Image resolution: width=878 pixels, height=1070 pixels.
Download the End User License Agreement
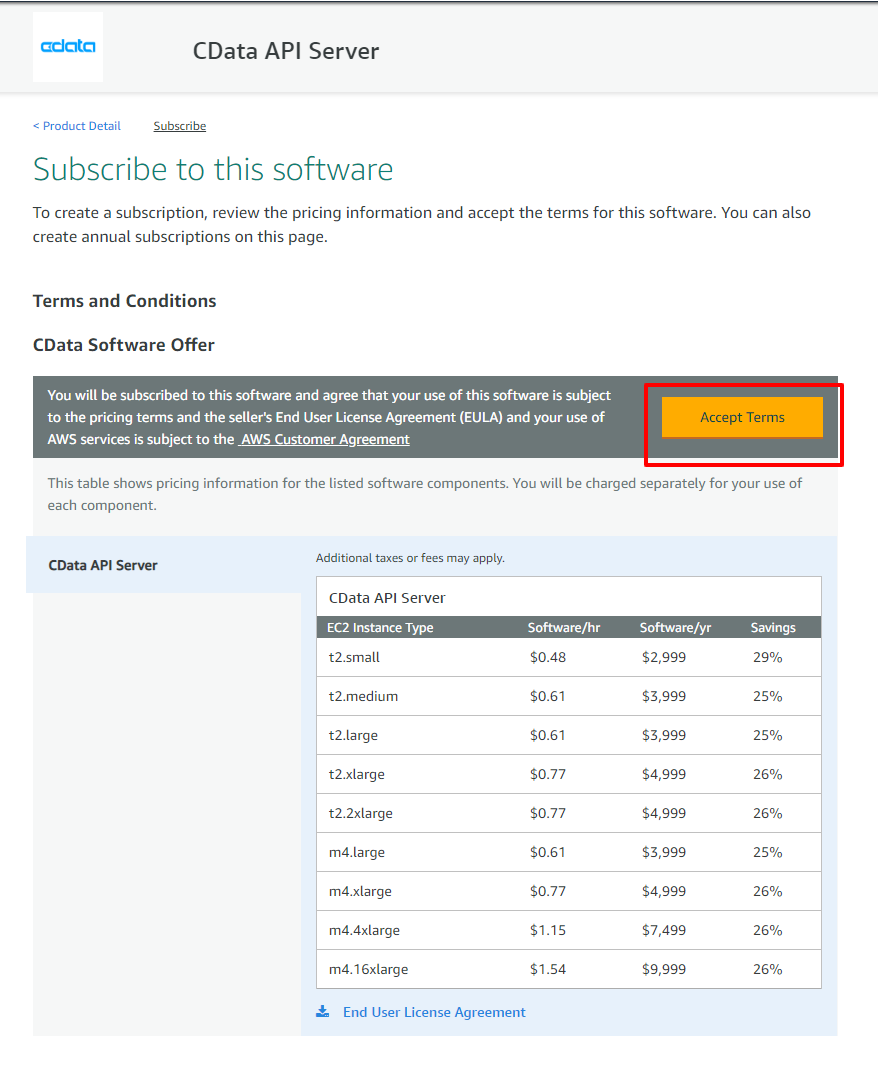pos(434,1012)
